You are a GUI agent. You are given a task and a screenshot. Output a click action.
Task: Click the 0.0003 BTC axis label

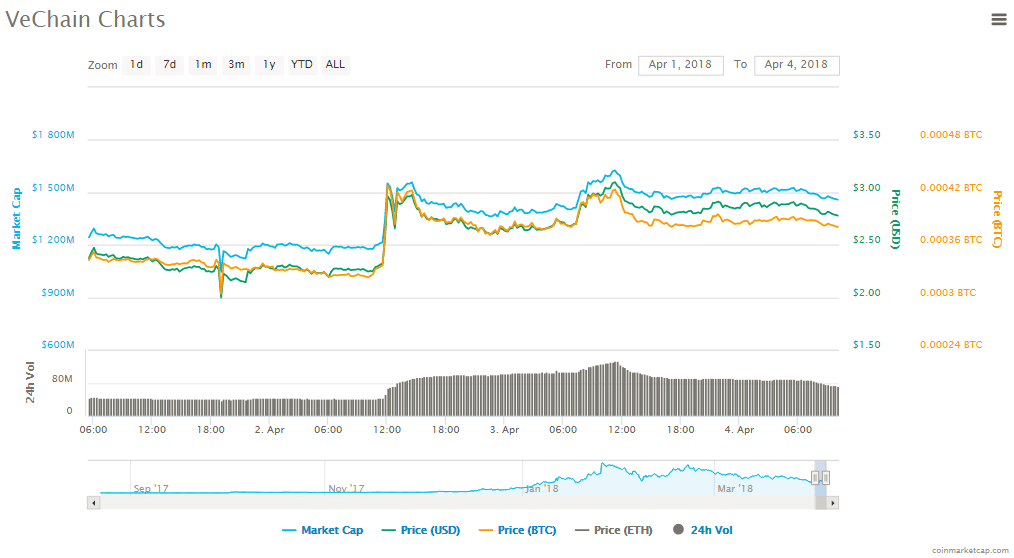click(x=948, y=293)
